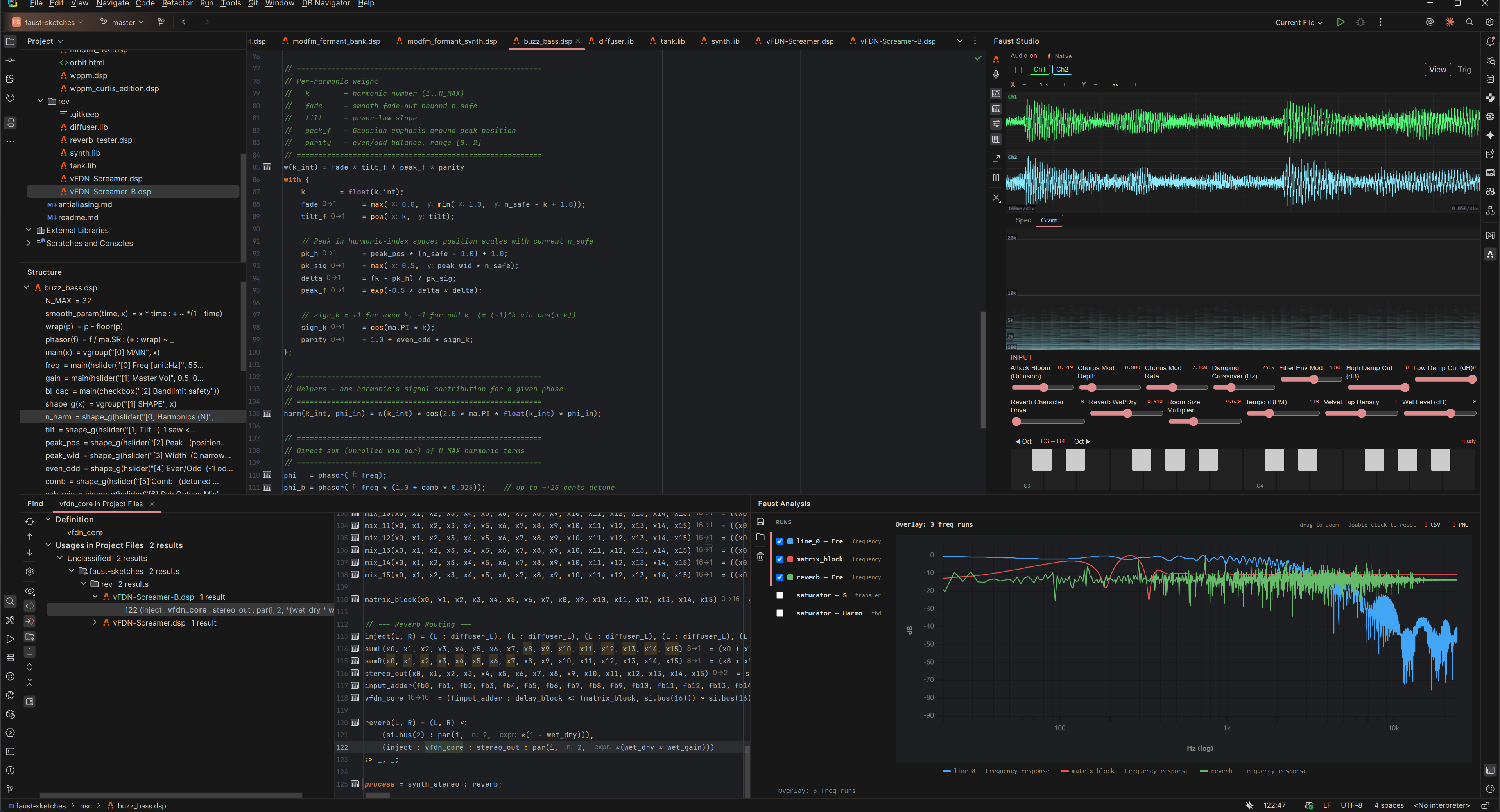The image size is (1500, 812).
Task: Expand External Libraries node
Action: click(29, 230)
